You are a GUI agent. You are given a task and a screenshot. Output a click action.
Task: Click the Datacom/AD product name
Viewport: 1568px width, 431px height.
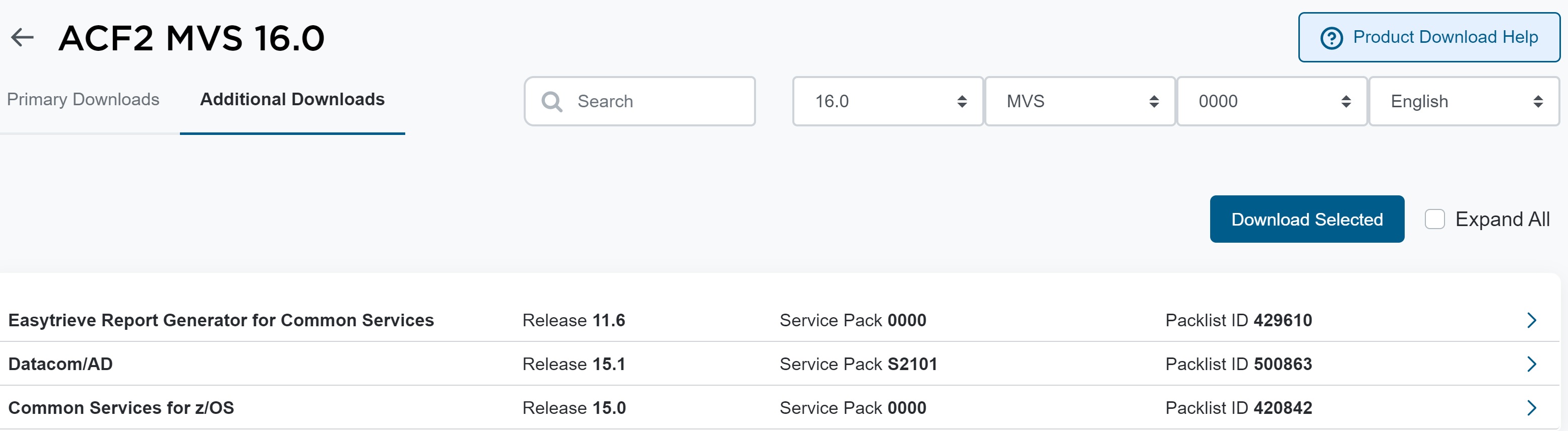point(60,364)
